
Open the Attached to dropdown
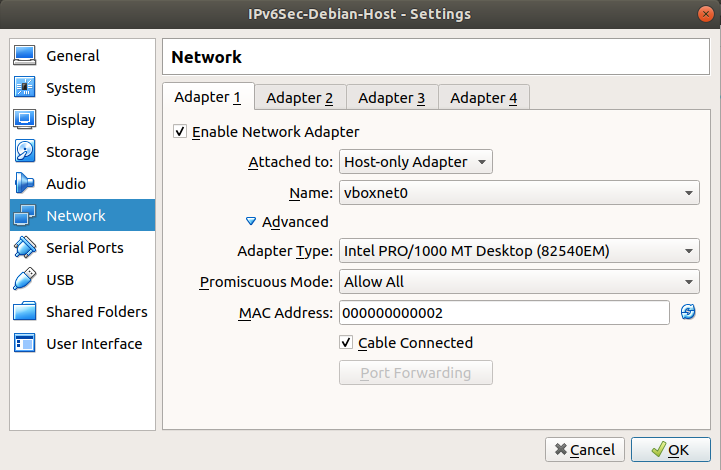point(416,162)
